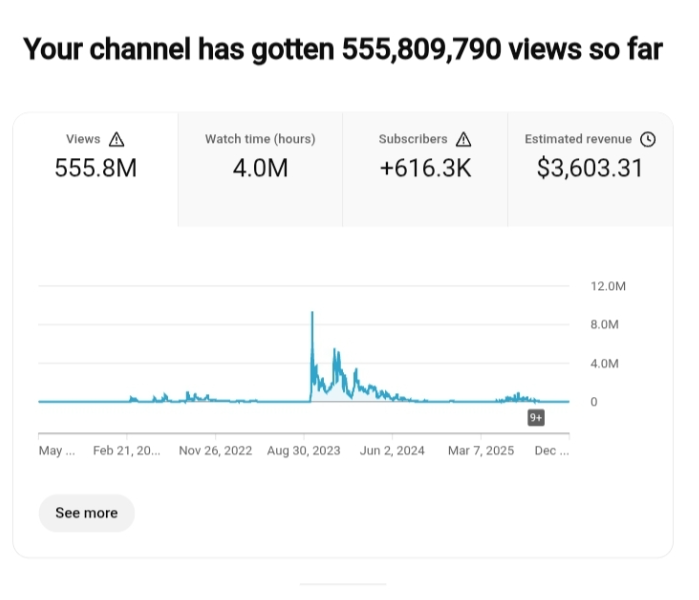Open the 9+ videos marker on the chart

(x=536, y=418)
